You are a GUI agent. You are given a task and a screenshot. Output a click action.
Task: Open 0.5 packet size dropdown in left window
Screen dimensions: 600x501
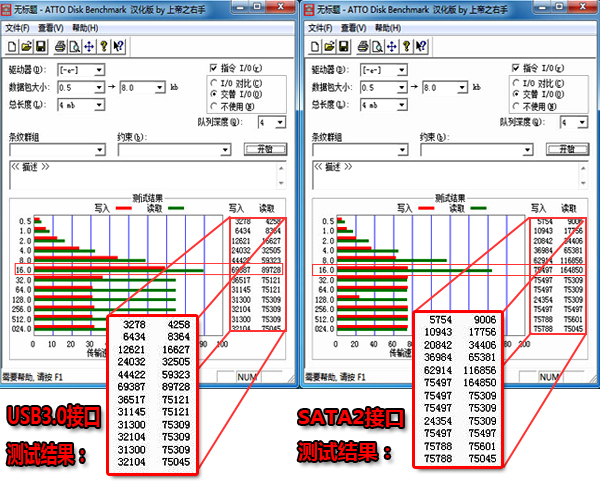click(99, 88)
